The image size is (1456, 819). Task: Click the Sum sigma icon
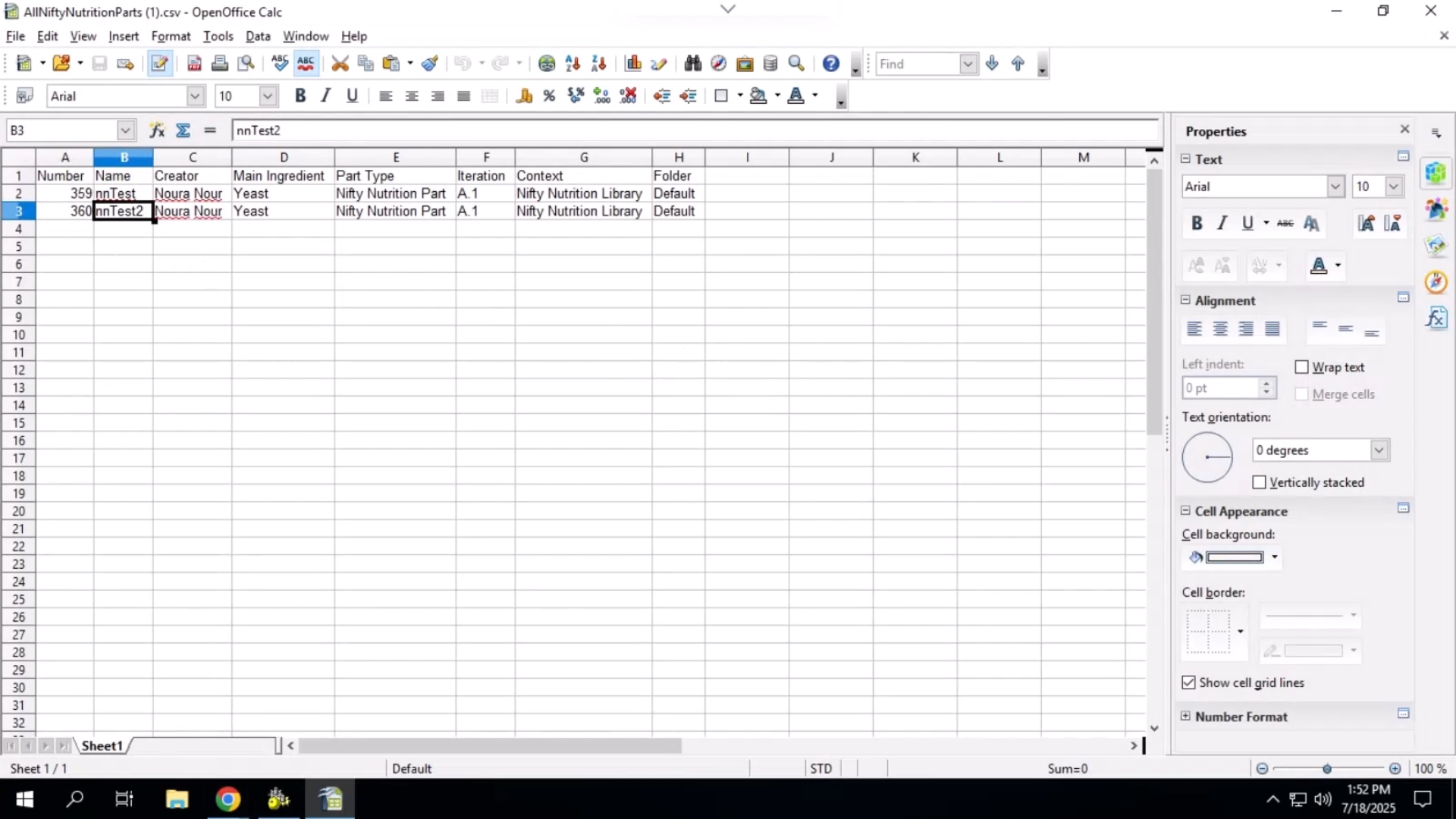coord(183,130)
